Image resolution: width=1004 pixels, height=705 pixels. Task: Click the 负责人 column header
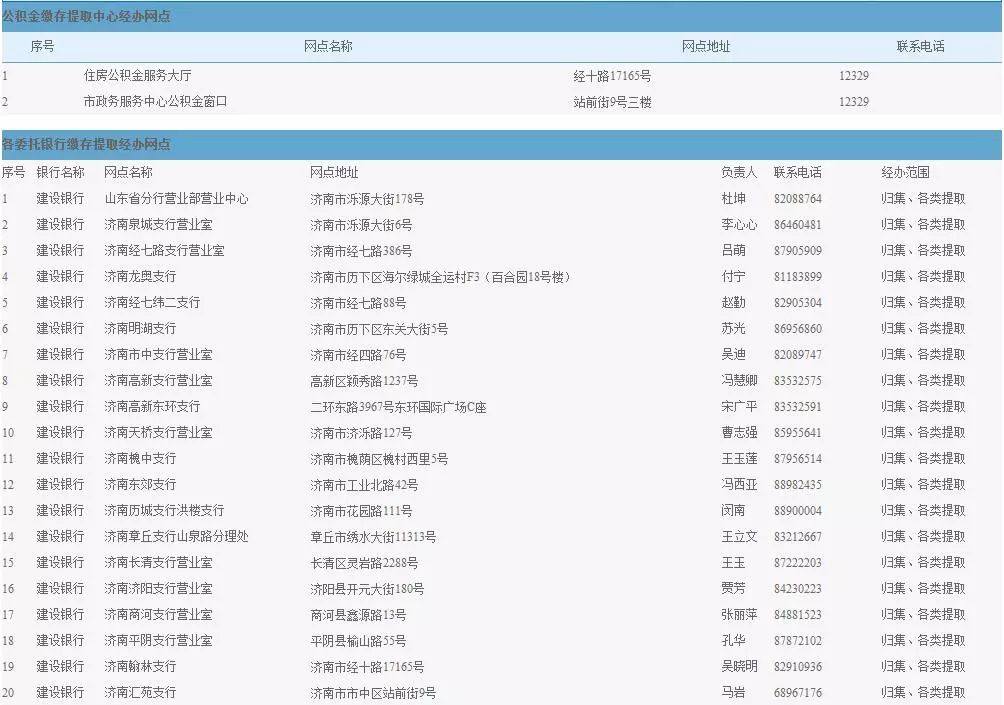click(x=739, y=172)
